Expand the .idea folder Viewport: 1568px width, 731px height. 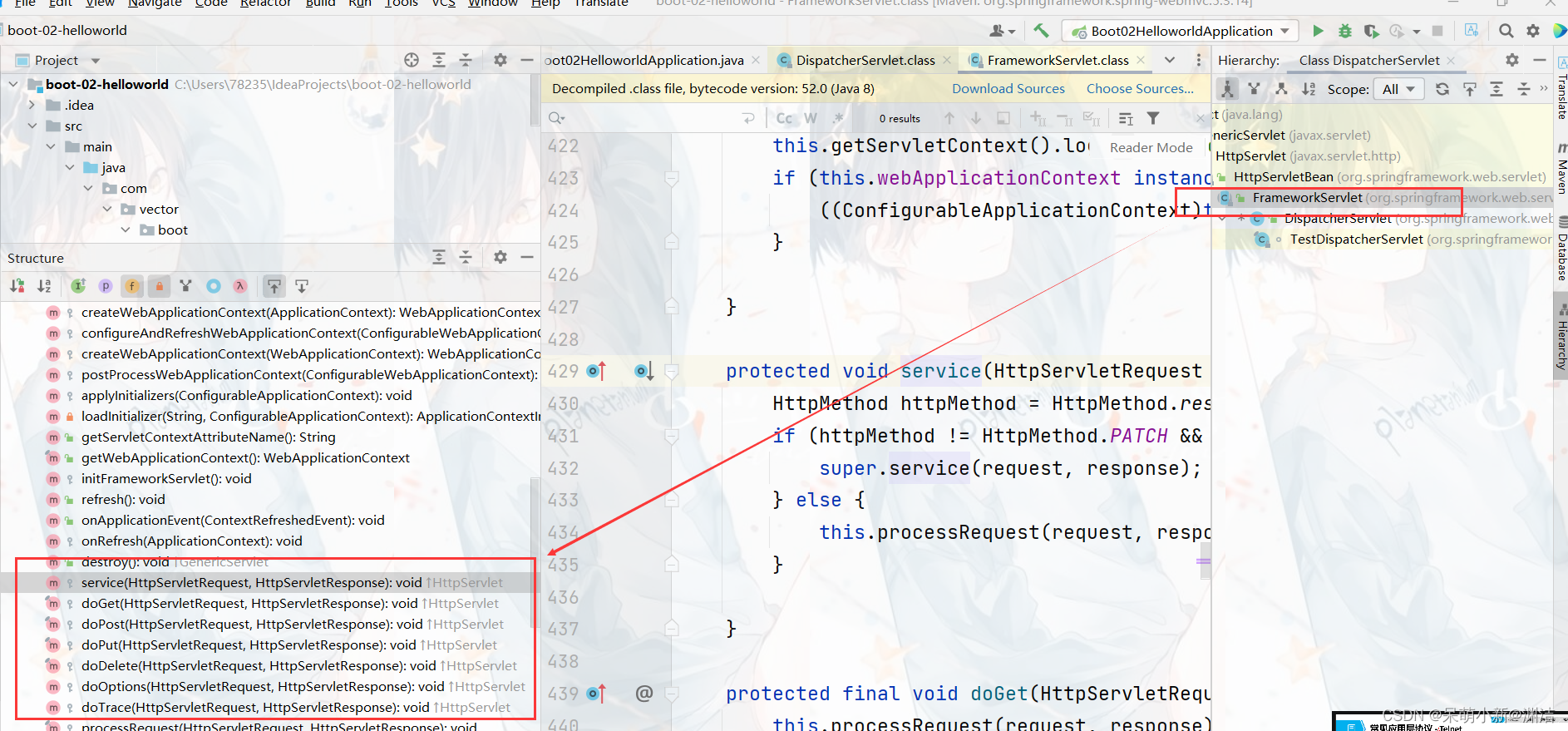point(32,105)
